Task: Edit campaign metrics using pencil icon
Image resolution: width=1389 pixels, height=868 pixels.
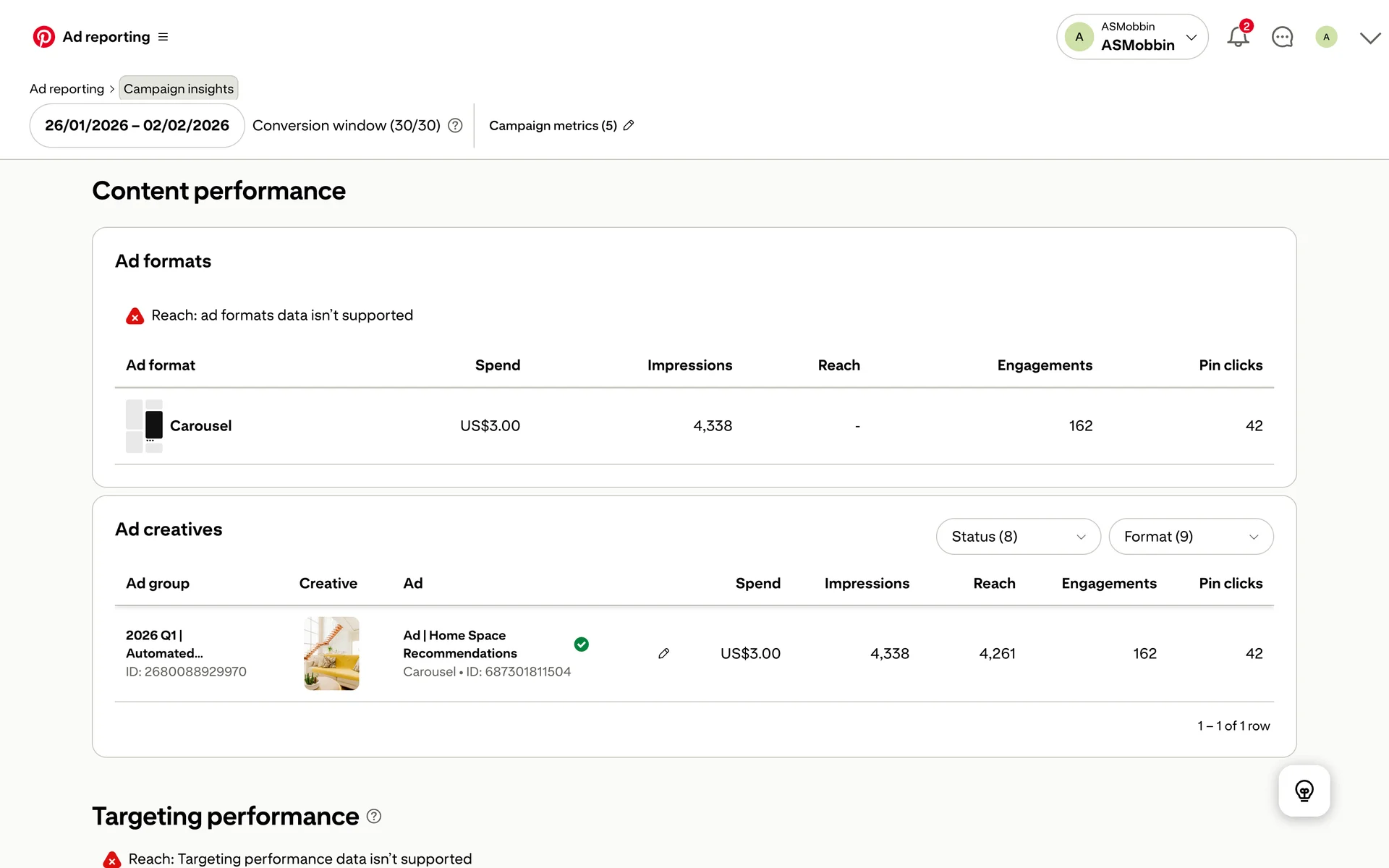Action: click(x=629, y=126)
